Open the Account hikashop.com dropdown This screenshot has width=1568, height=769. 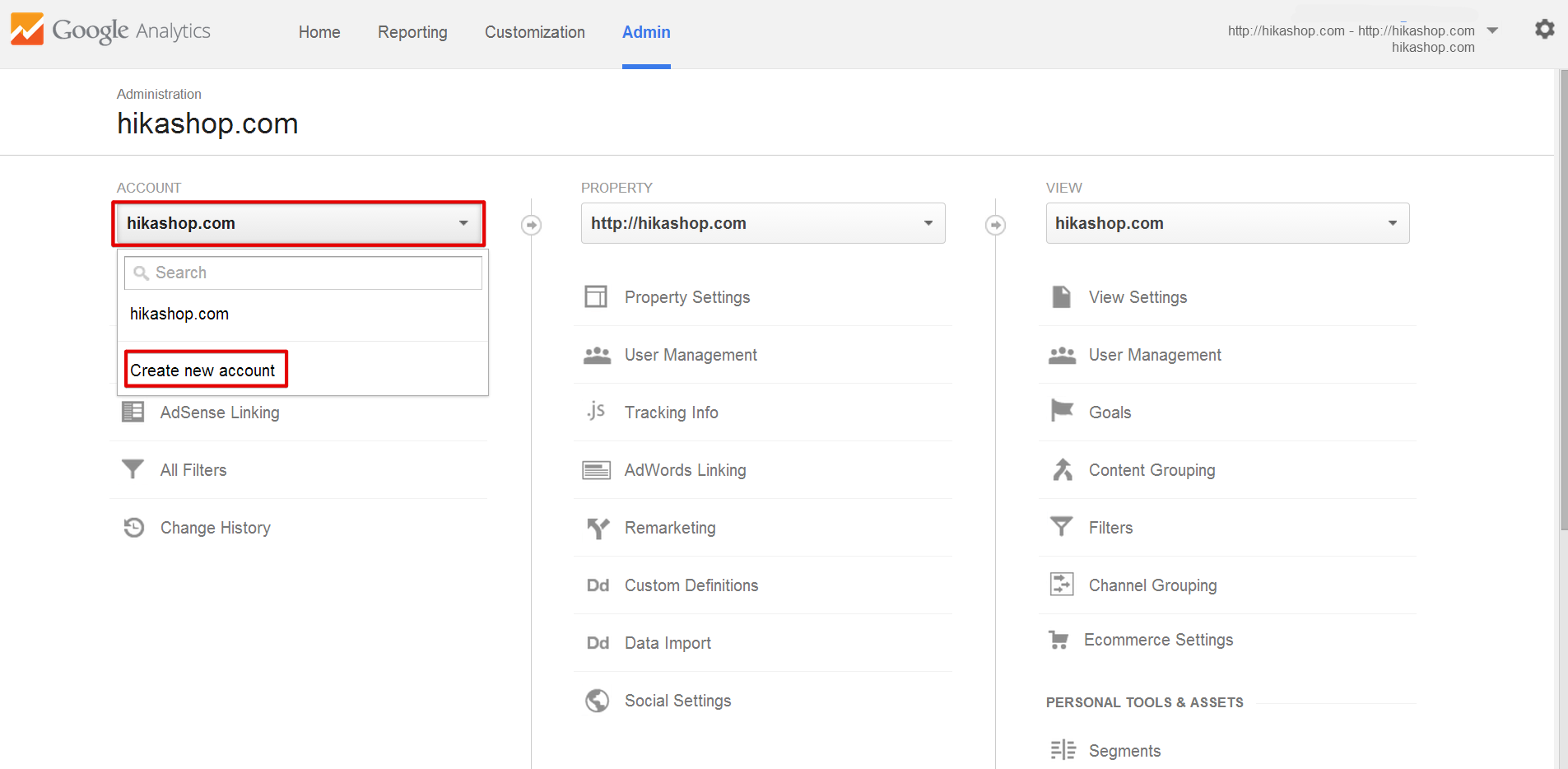point(299,223)
